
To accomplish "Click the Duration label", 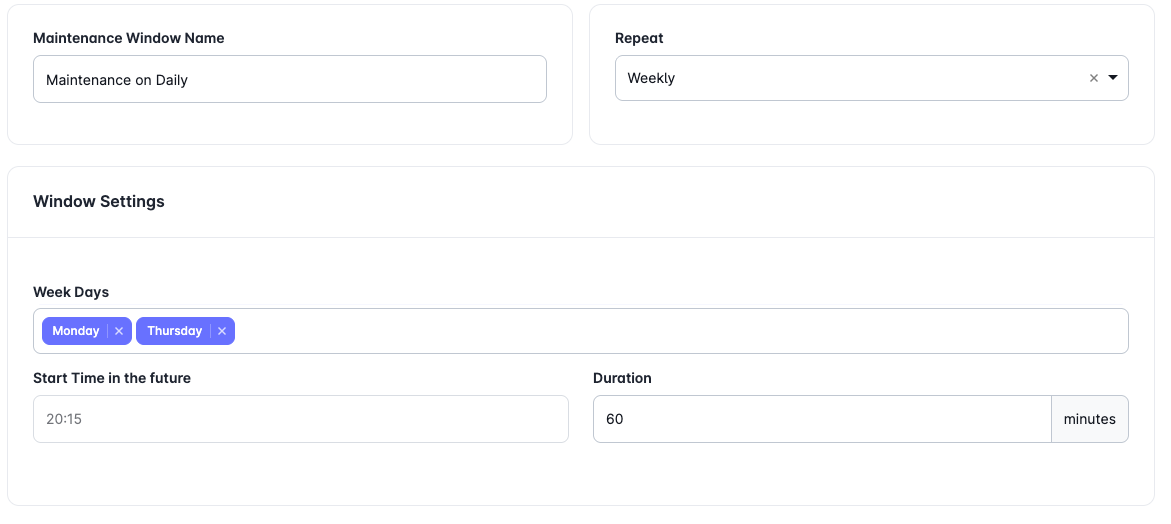I will pos(622,378).
